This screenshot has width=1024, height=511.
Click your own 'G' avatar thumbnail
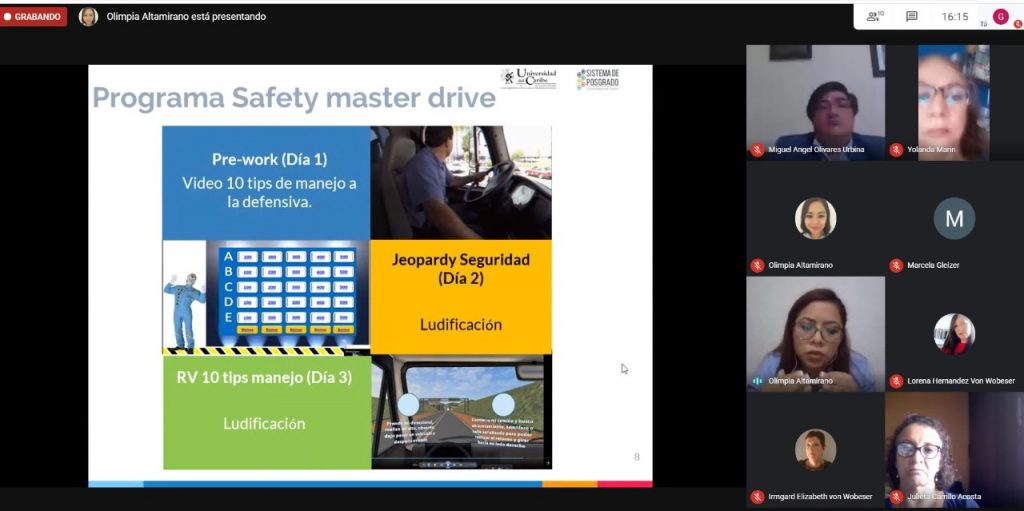pos(1000,16)
